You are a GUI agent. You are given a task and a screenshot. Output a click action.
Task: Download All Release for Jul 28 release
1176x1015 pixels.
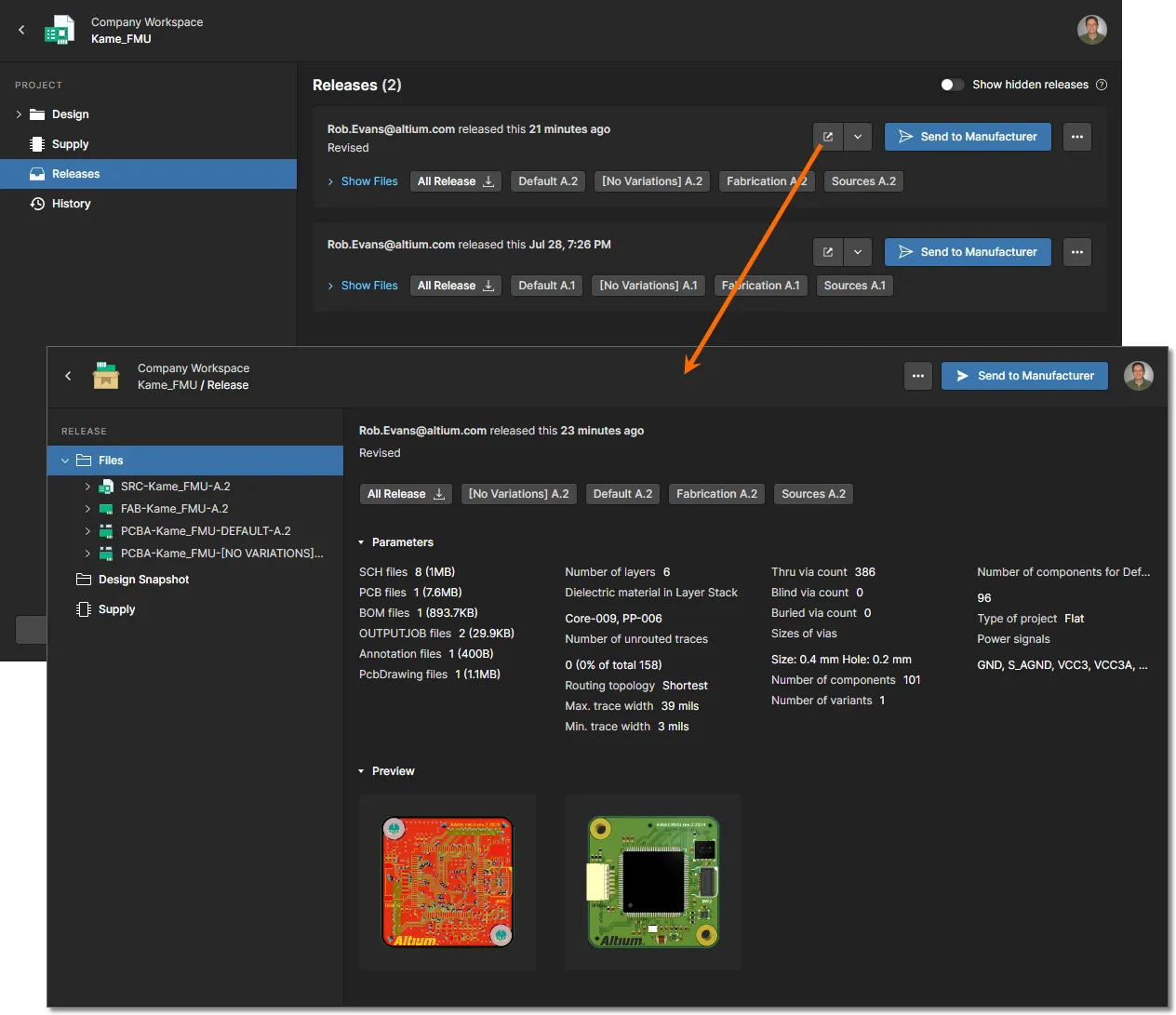pyautogui.click(x=456, y=286)
